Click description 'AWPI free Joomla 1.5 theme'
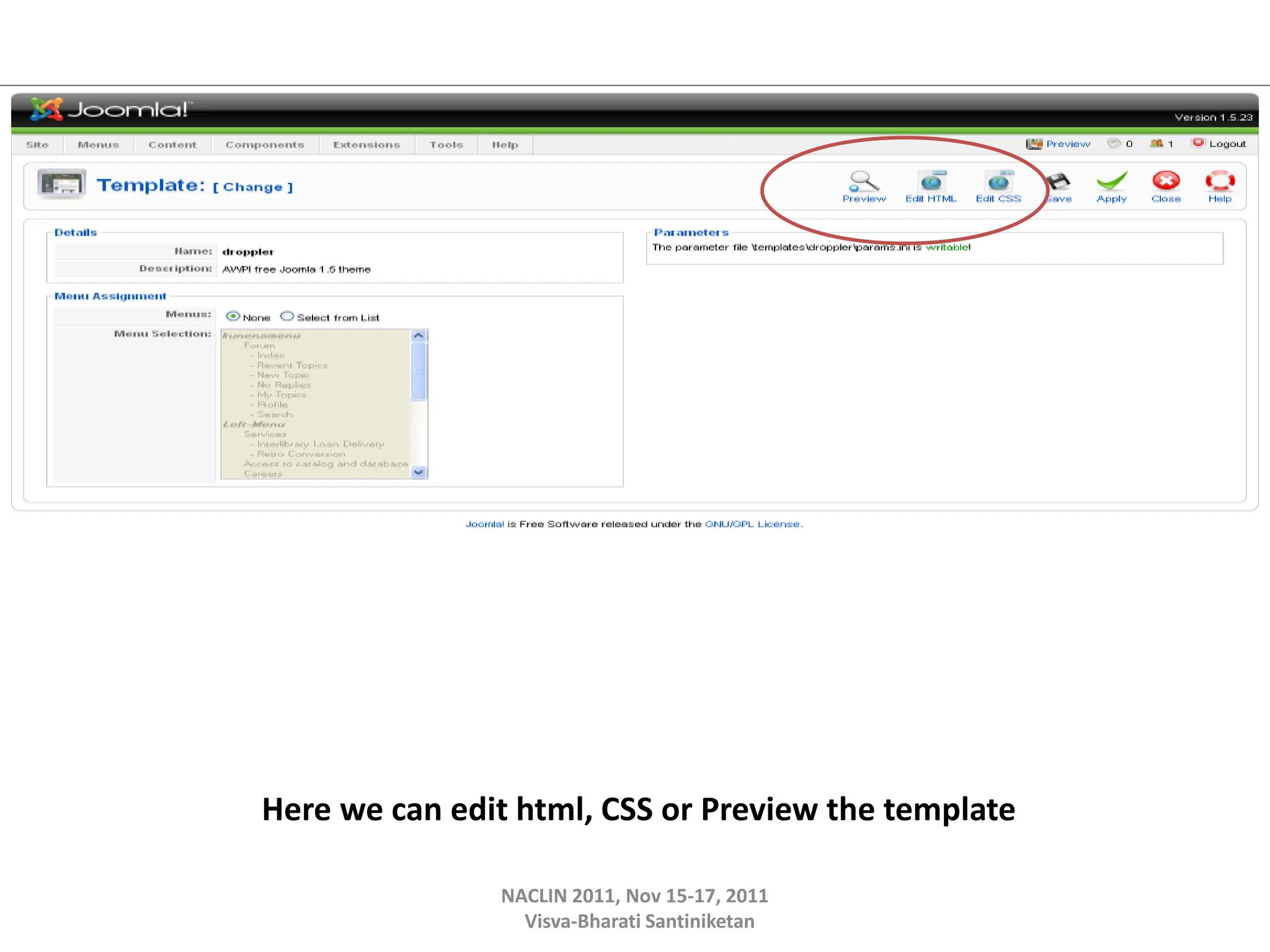The height and width of the screenshot is (952, 1270). [x=296, y=270]
